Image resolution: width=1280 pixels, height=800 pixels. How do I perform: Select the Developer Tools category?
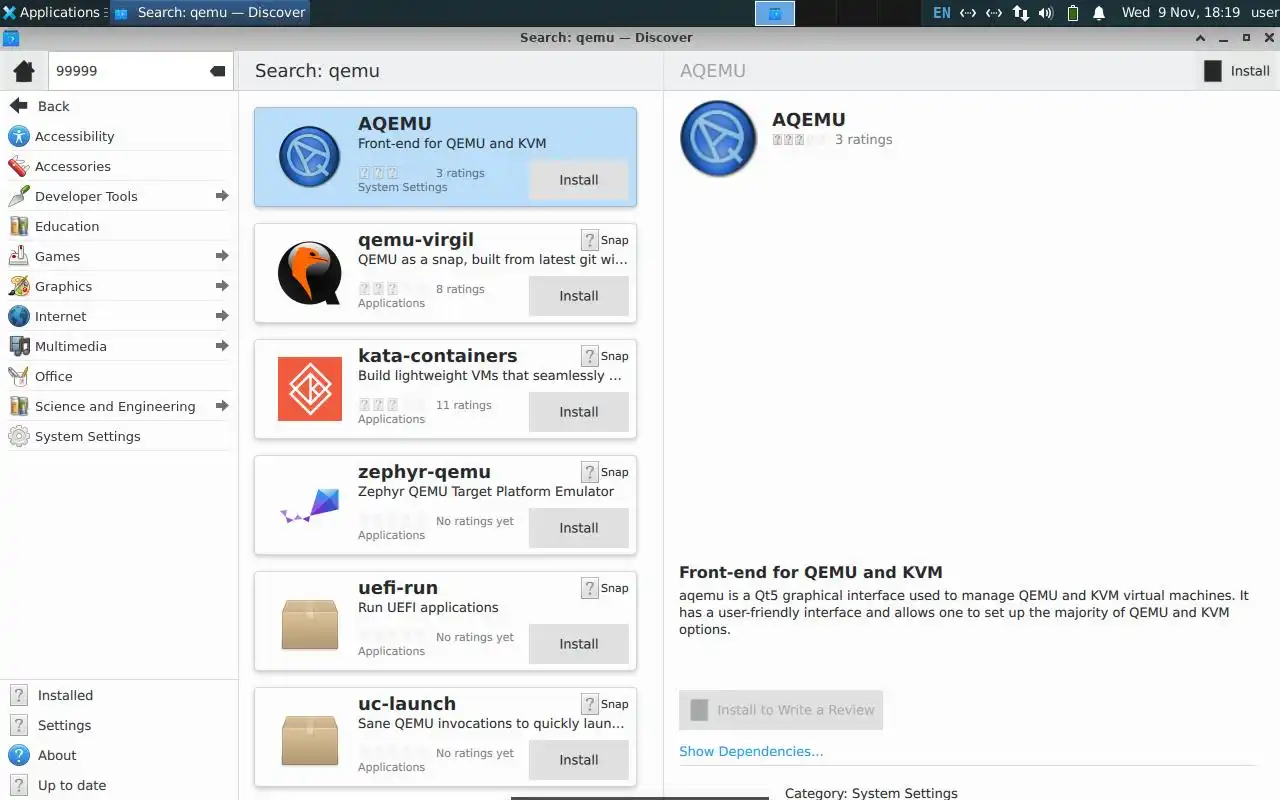[x=119, y=196]
